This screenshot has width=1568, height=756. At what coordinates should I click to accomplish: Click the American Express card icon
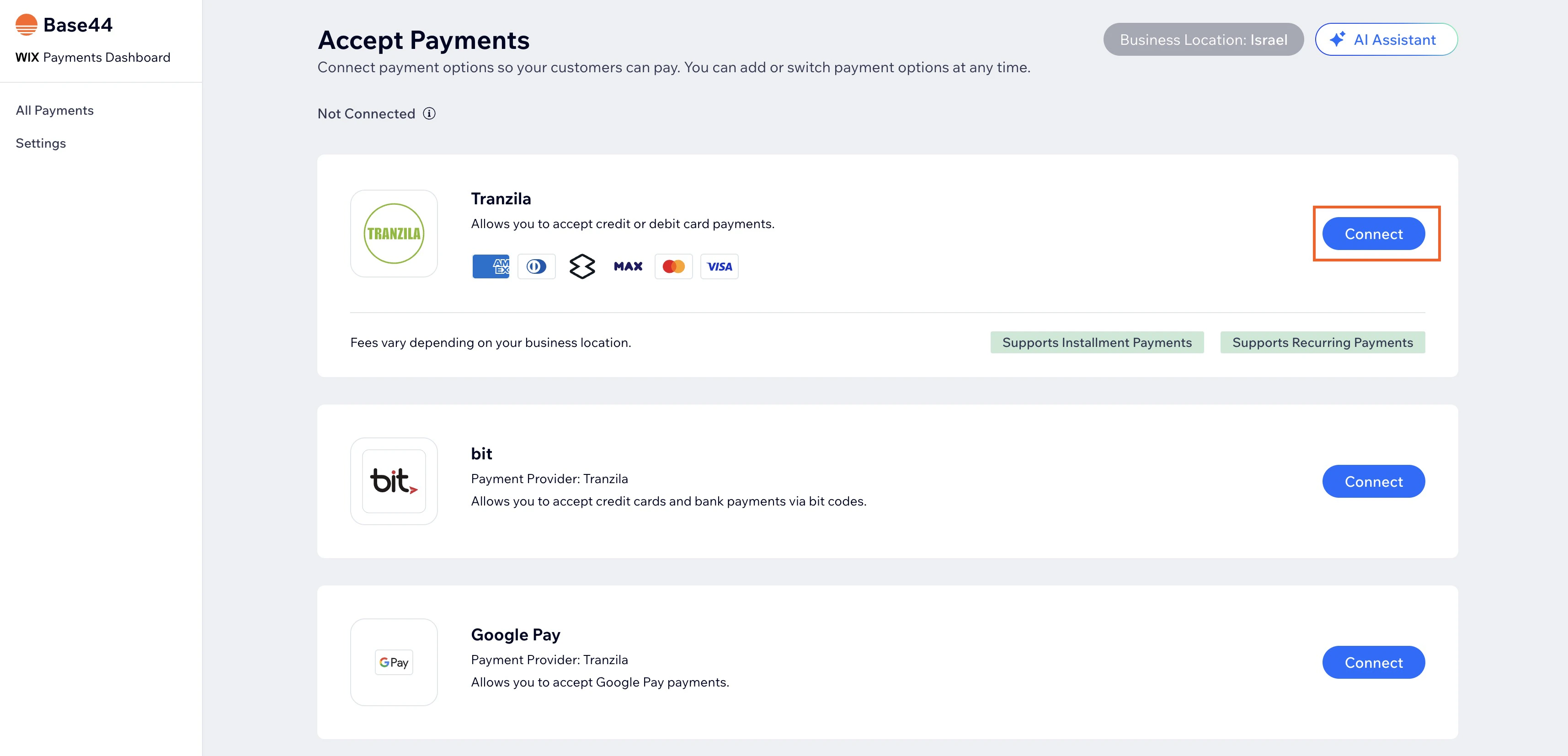[x=491, y=266]
